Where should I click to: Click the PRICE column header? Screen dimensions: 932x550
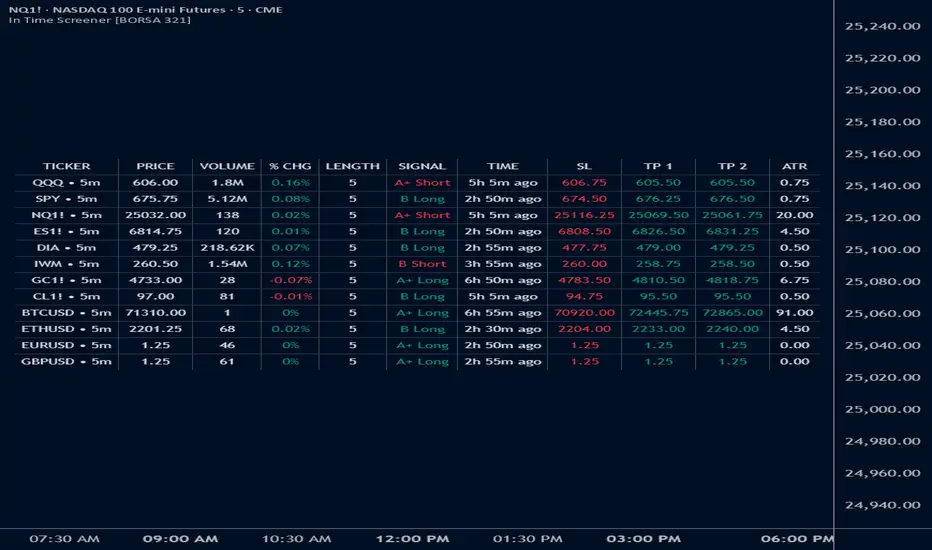[155, 166]
